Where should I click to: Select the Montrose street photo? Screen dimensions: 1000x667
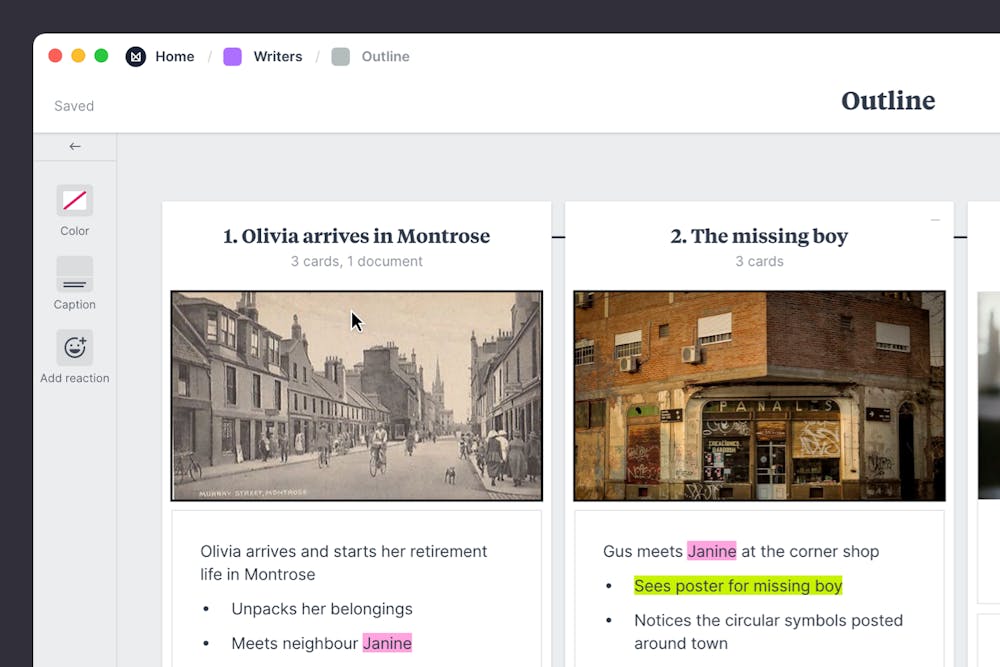357,396
